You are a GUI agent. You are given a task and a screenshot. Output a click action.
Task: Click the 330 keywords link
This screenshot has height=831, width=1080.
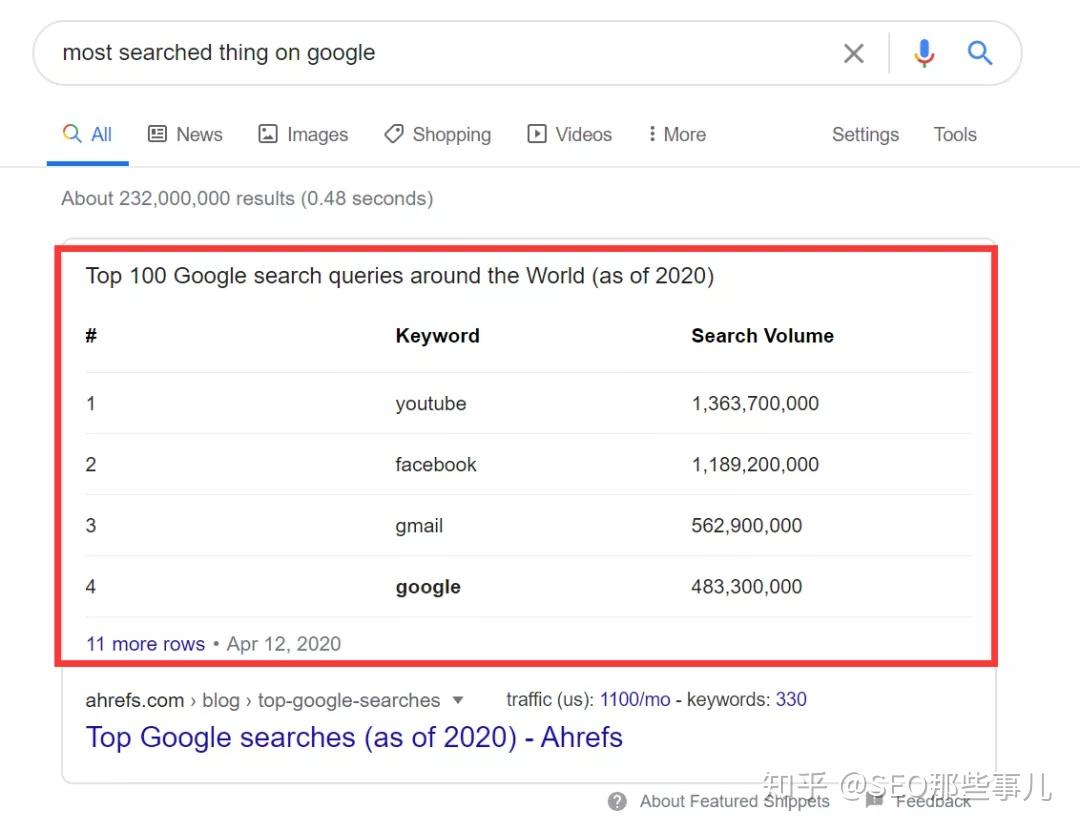coord(791,699)
